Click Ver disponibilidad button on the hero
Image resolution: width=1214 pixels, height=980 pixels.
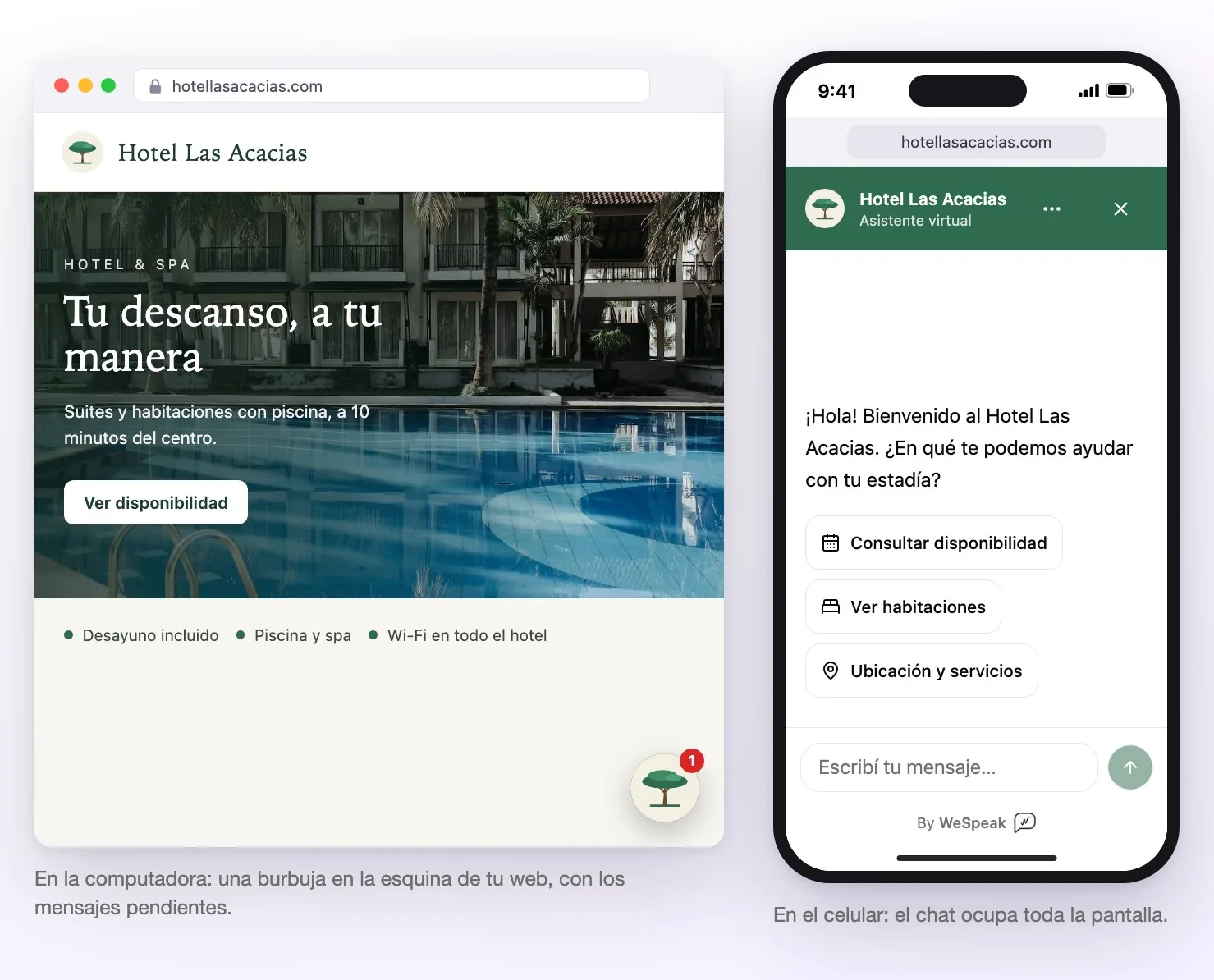pos(156,502)
